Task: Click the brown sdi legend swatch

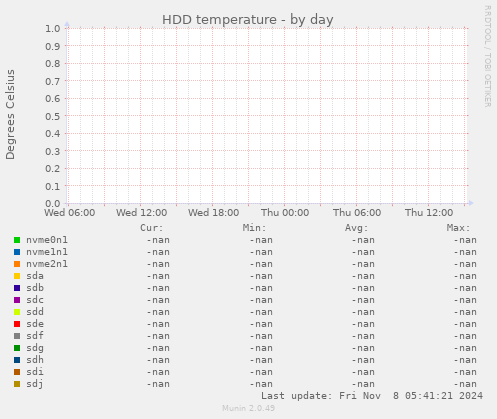Action: [17, 372]
